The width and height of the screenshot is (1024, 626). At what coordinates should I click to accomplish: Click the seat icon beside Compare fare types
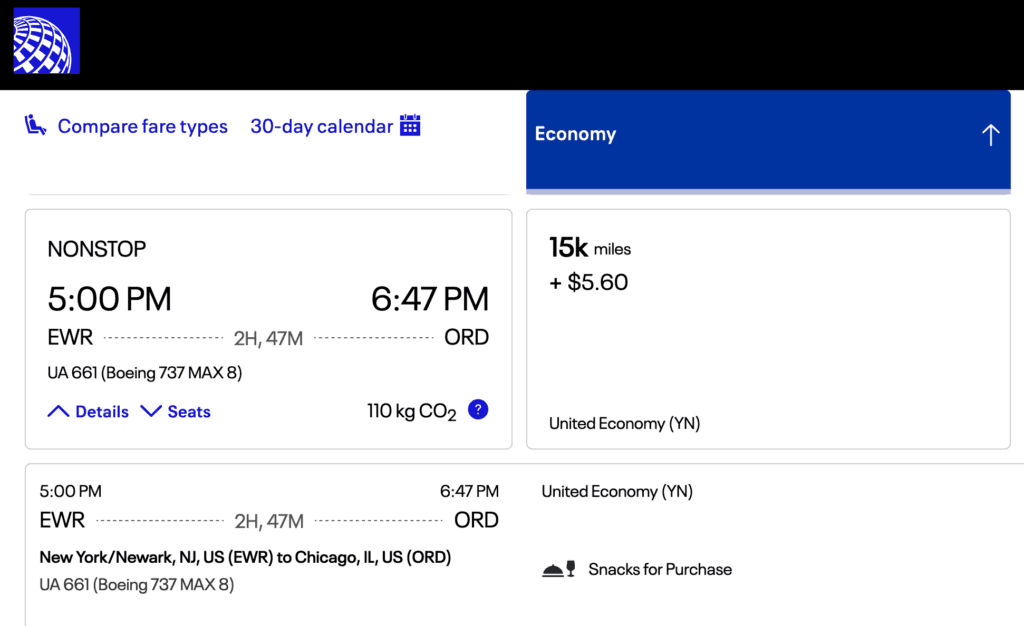[x=36, y=126]
